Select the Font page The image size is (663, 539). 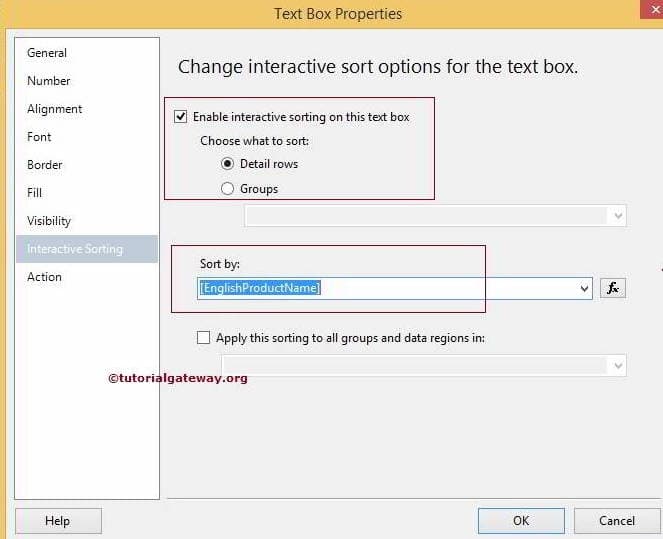39,137
